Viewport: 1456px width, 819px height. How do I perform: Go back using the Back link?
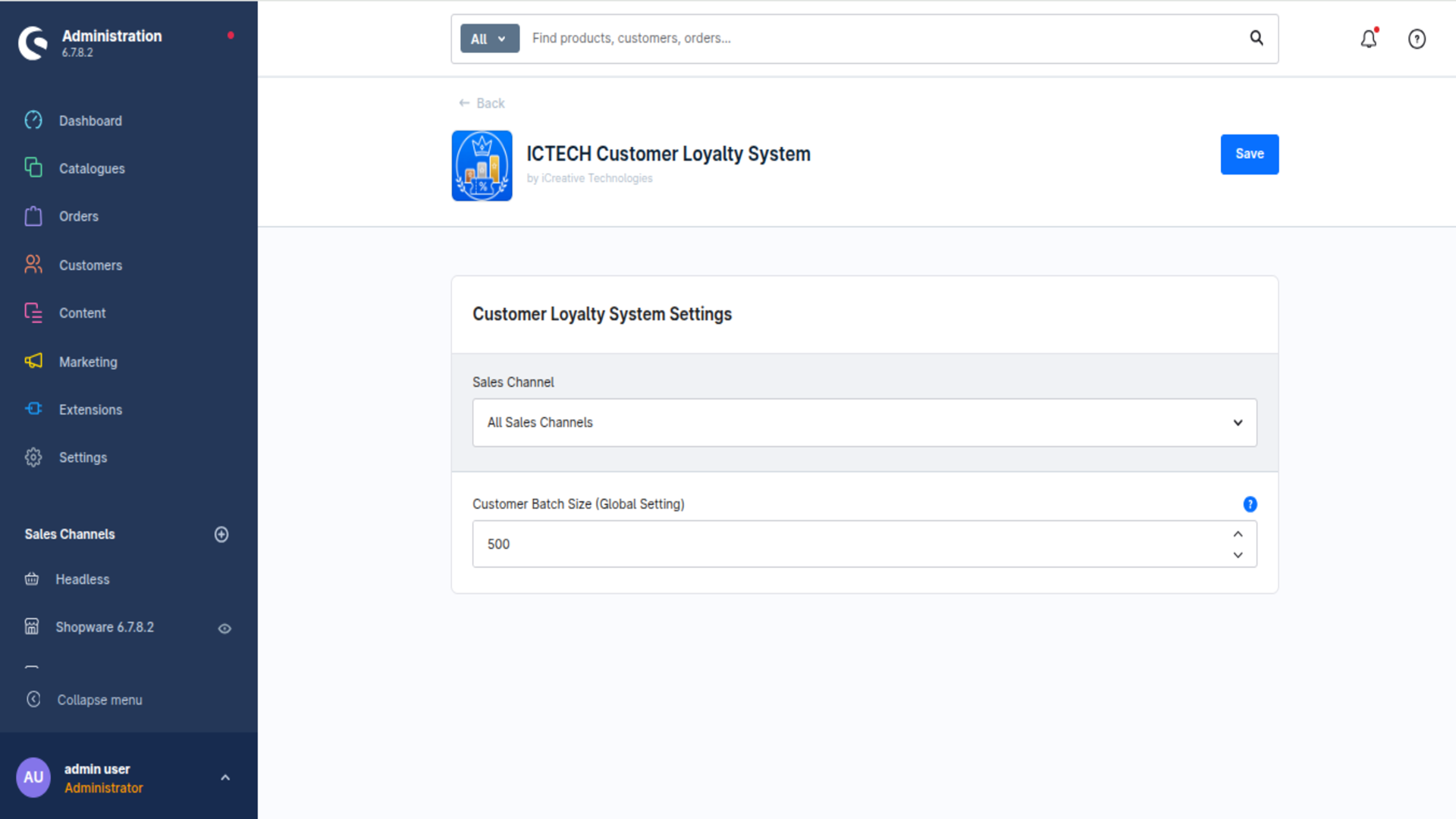coord(482,103)
